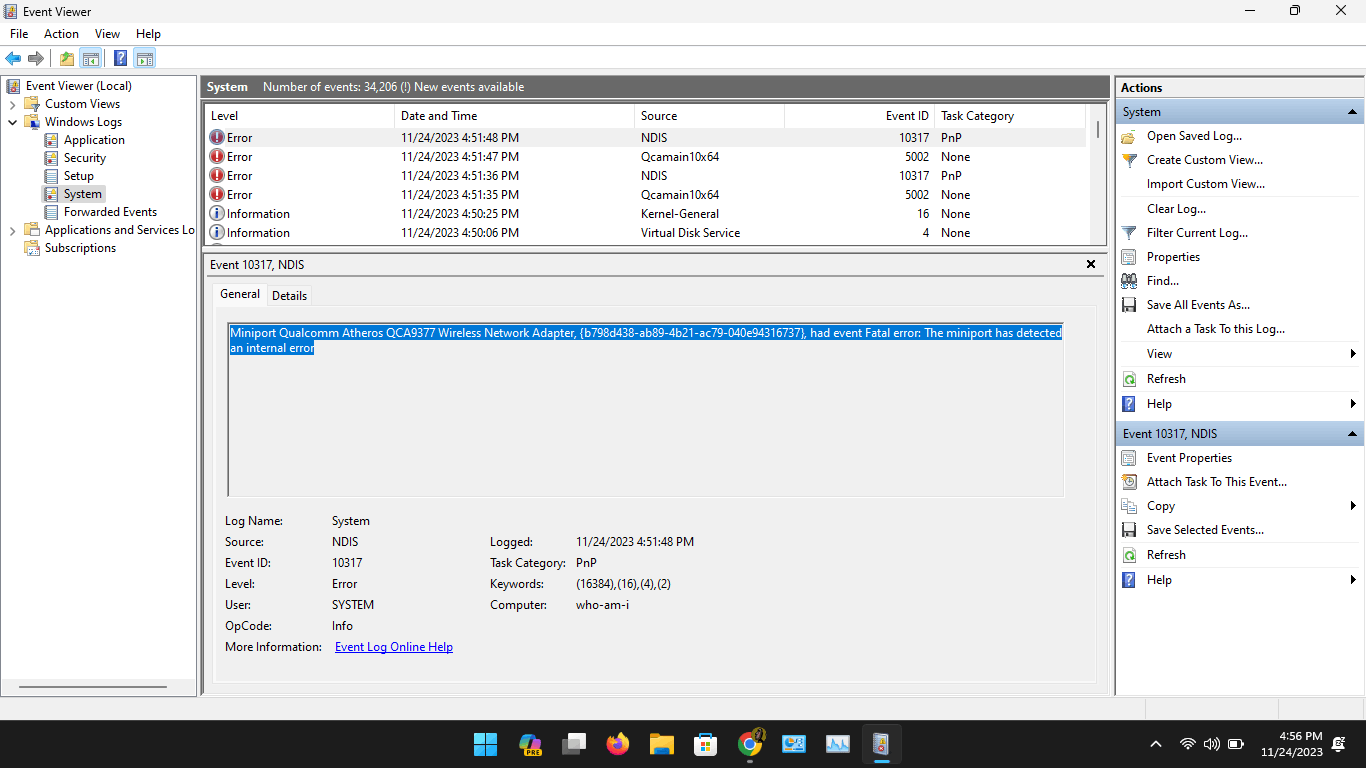The image size is (1366, 768).
Task: Open log Properties from Actions pane
Action: tap(1173, 257)
